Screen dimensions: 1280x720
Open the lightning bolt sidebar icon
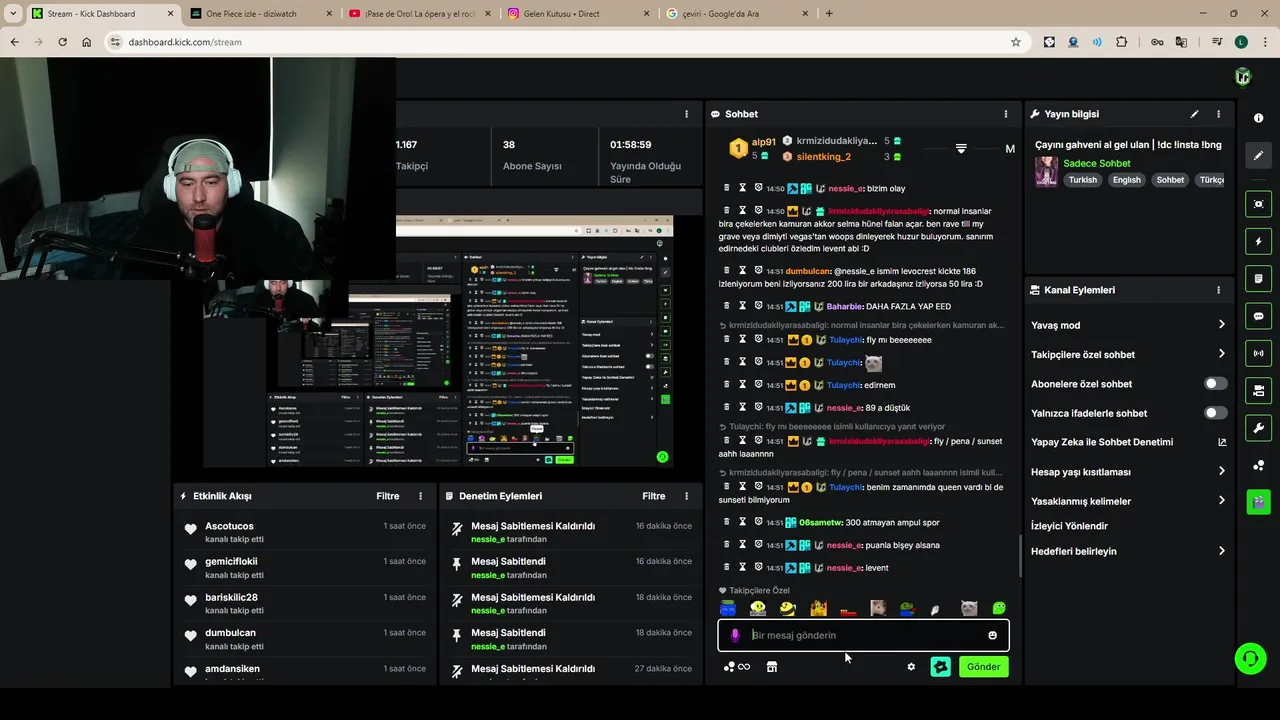pyautogui.click(x=1258, y=241)
